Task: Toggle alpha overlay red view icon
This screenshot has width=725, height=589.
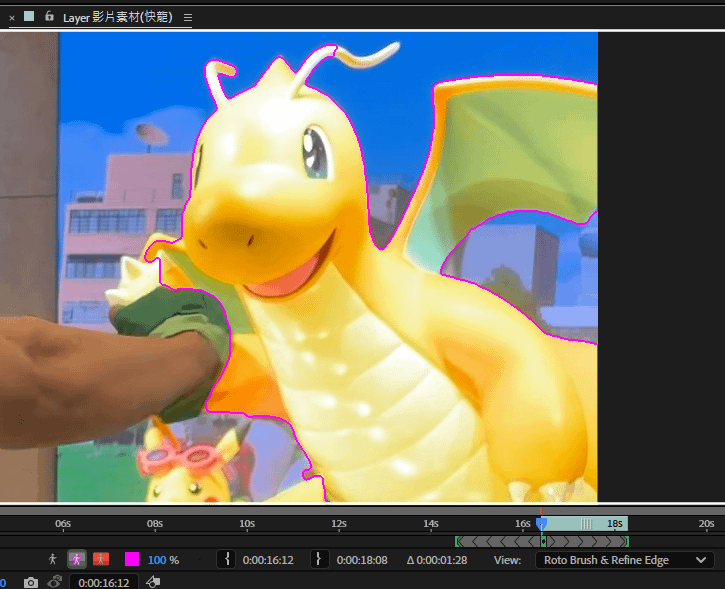Action: tap(101, 560)
